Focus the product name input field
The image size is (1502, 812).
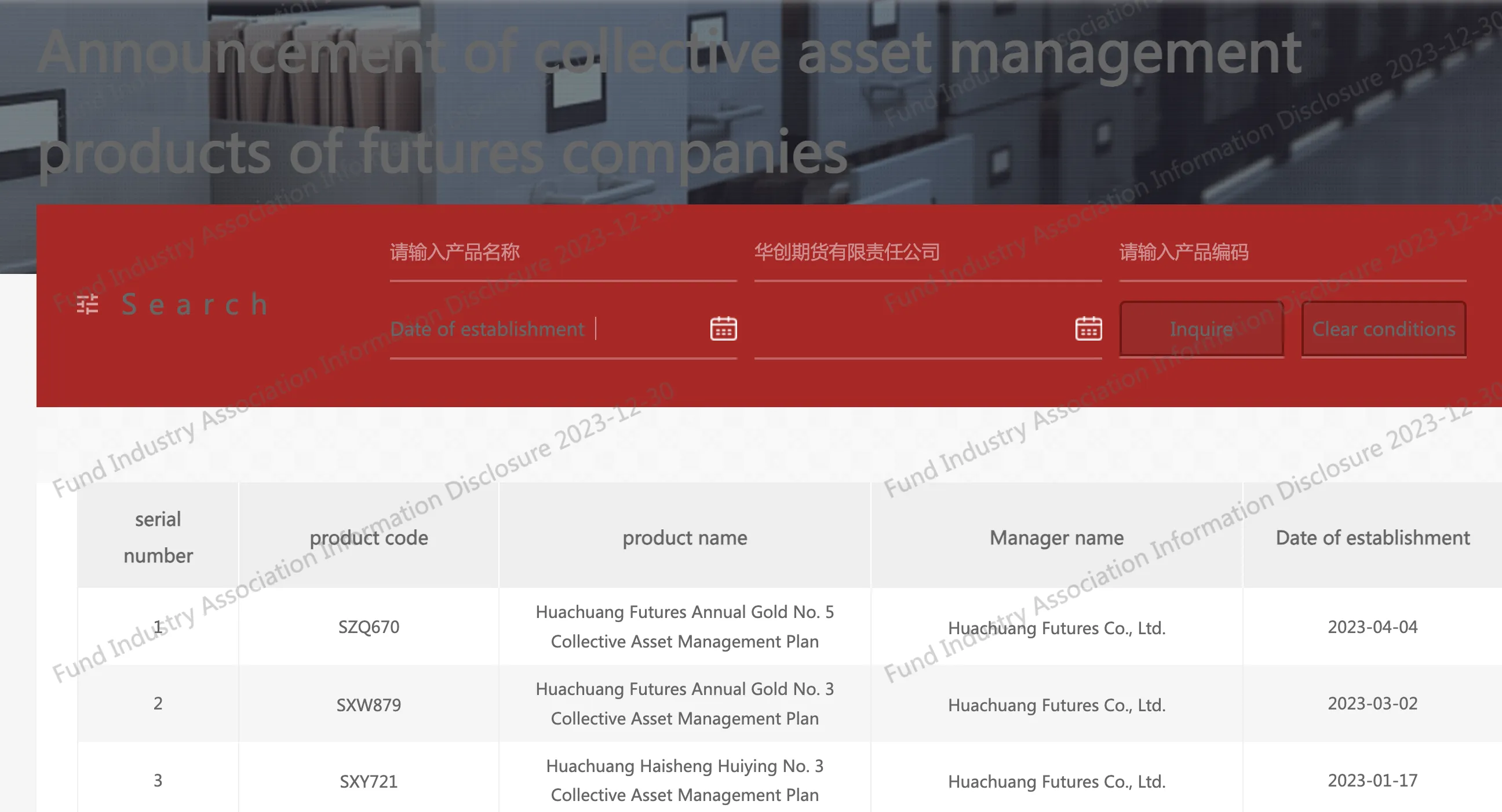pos(563,253)
